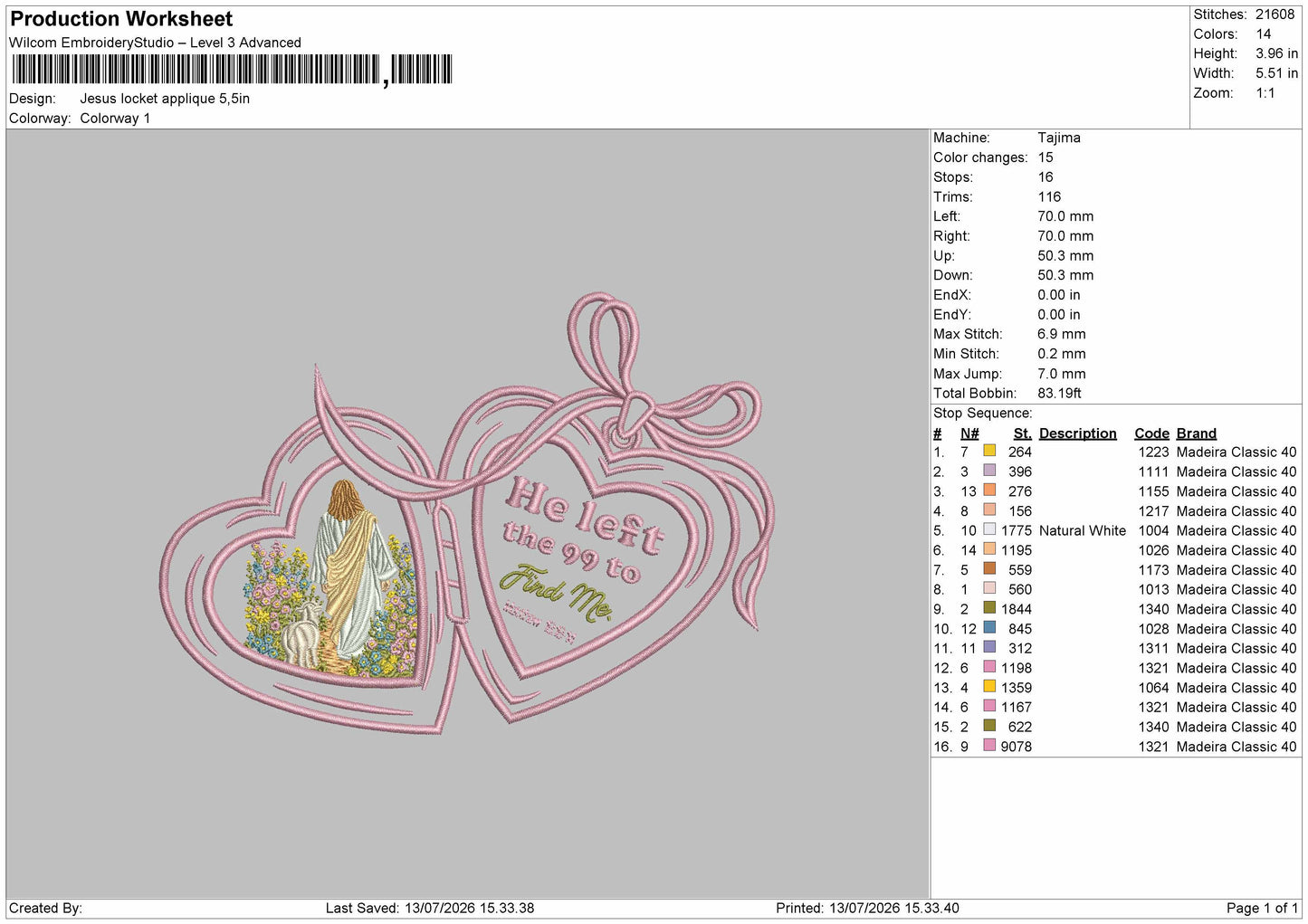
Task: Click thread code '1013'
Action: click(1153, 589)
